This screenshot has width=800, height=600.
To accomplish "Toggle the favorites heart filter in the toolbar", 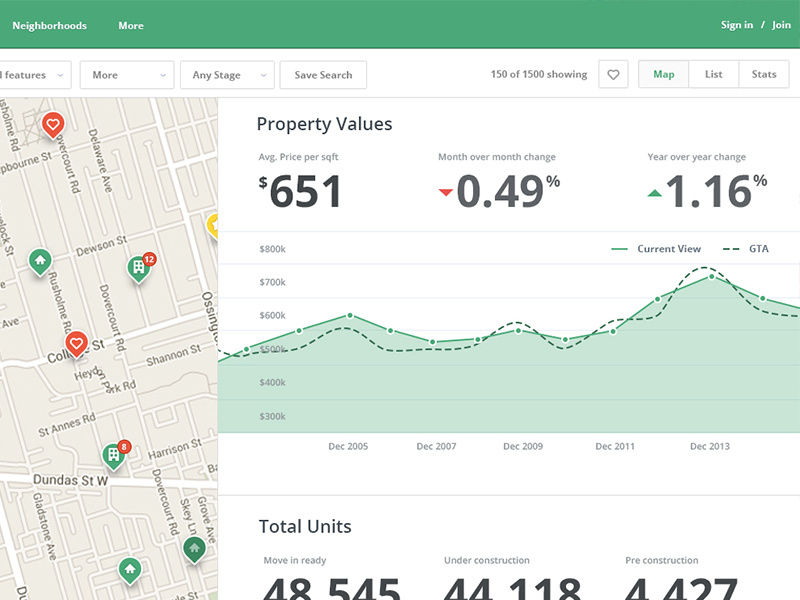I will pyautogui.click(x=613, y=73).
